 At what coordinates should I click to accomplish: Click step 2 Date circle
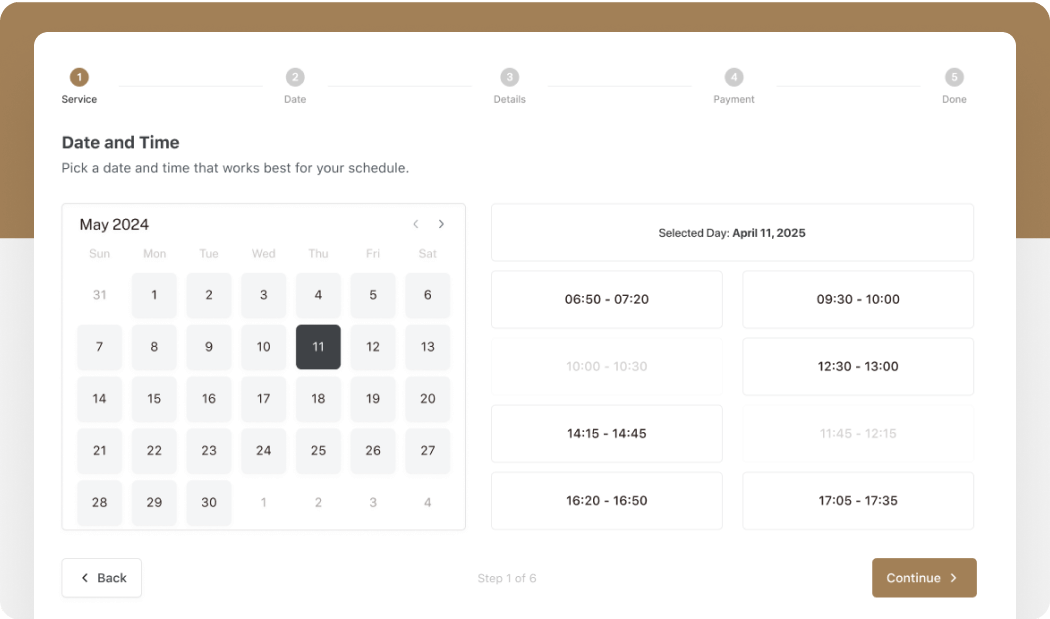coord(294,77)
